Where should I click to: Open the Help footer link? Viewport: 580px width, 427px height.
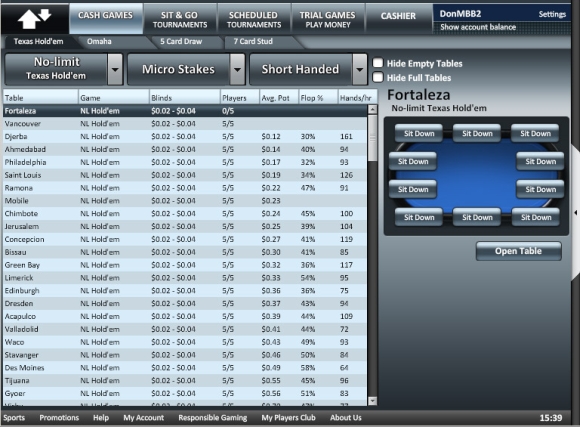[101, 418]
